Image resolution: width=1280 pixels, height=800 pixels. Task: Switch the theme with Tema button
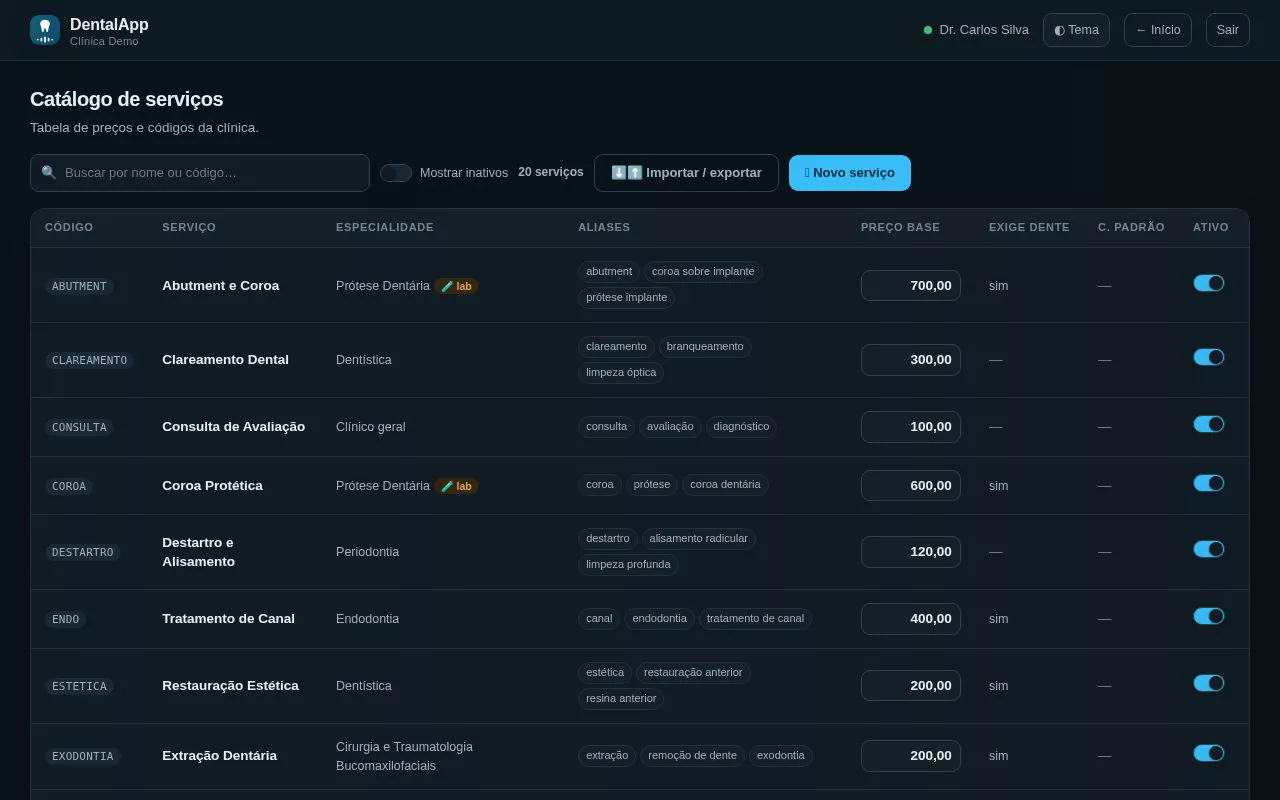pos(1076,30)
